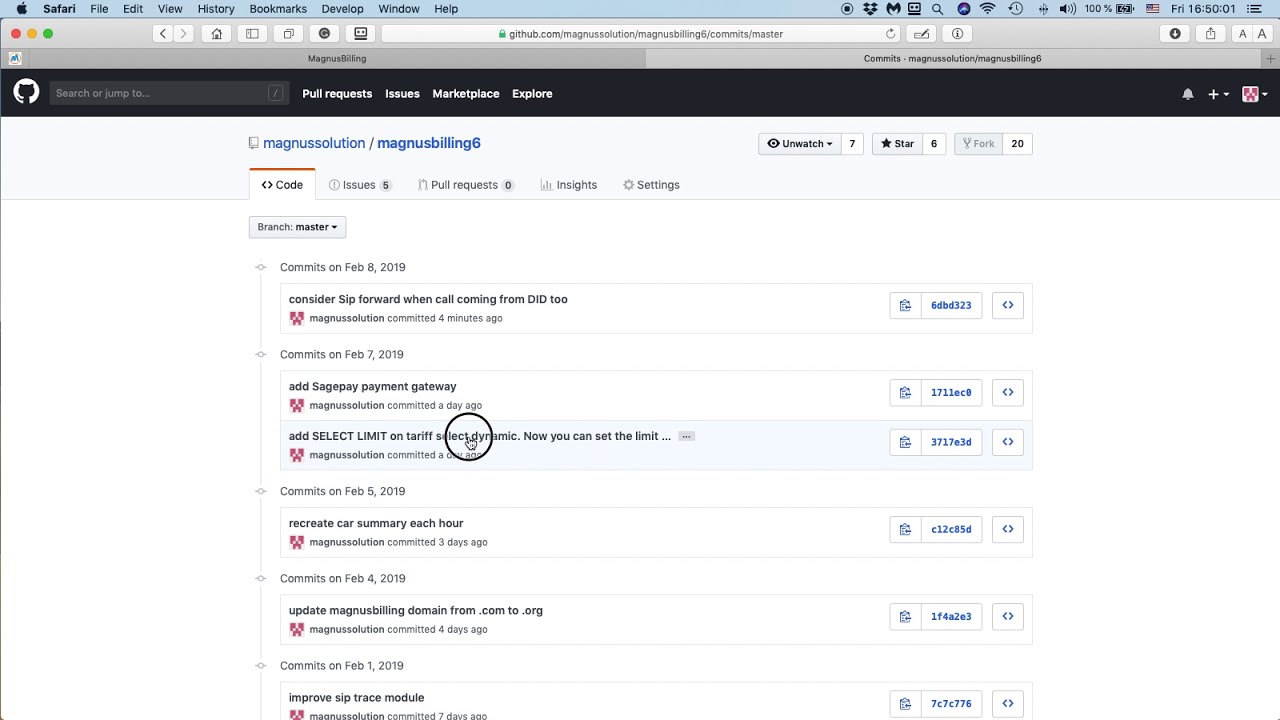This screenshot has width=1280, height=720.
Task: Open commit hash c12c85d
Action: (x=951, y=529)
